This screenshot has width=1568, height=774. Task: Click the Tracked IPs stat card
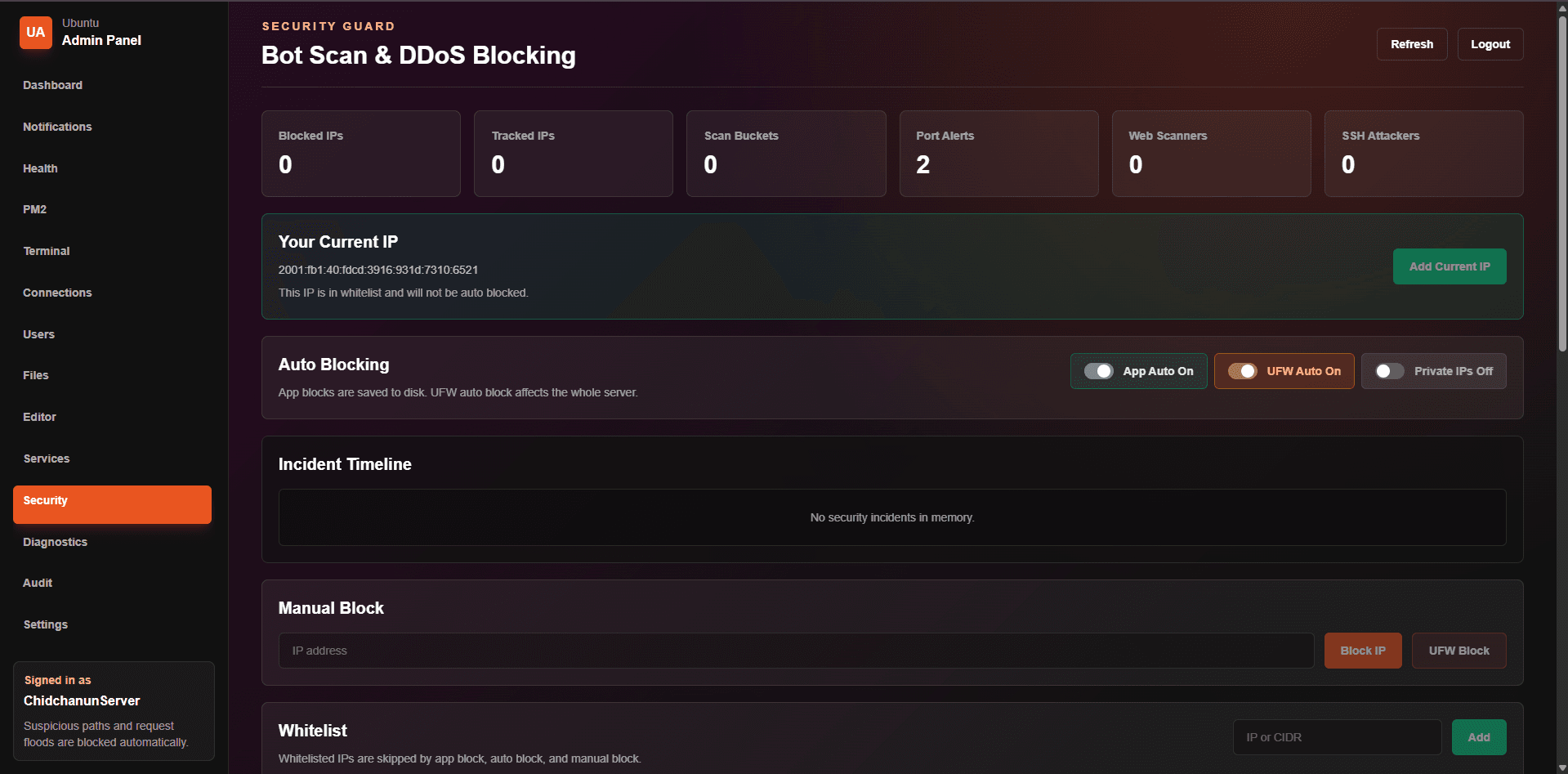[x=574, y=154]
